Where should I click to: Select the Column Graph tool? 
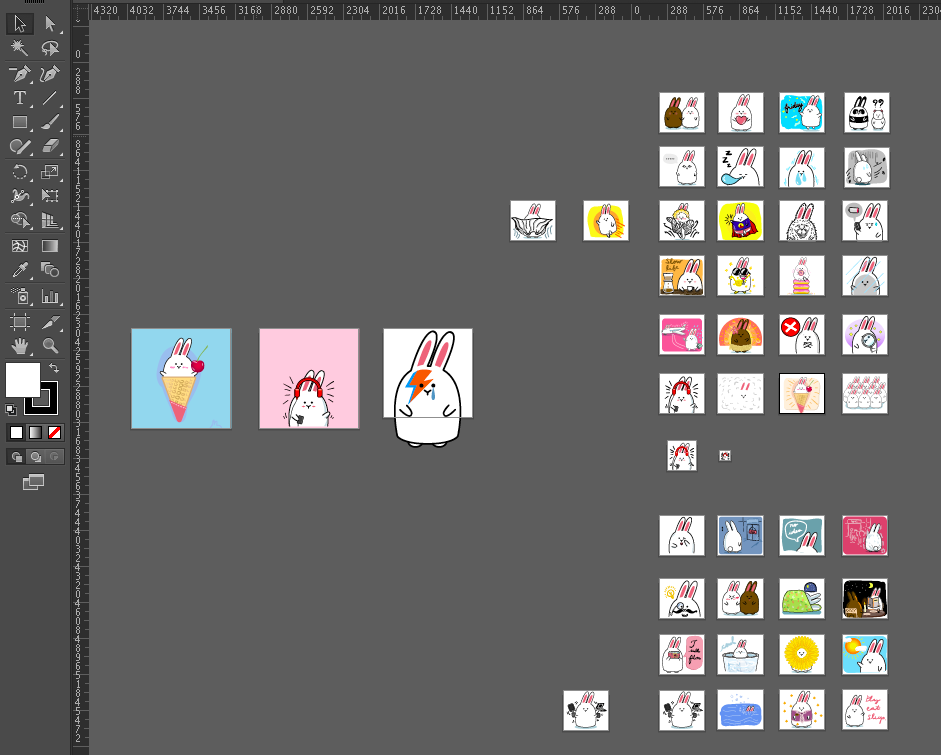[50, 296]
